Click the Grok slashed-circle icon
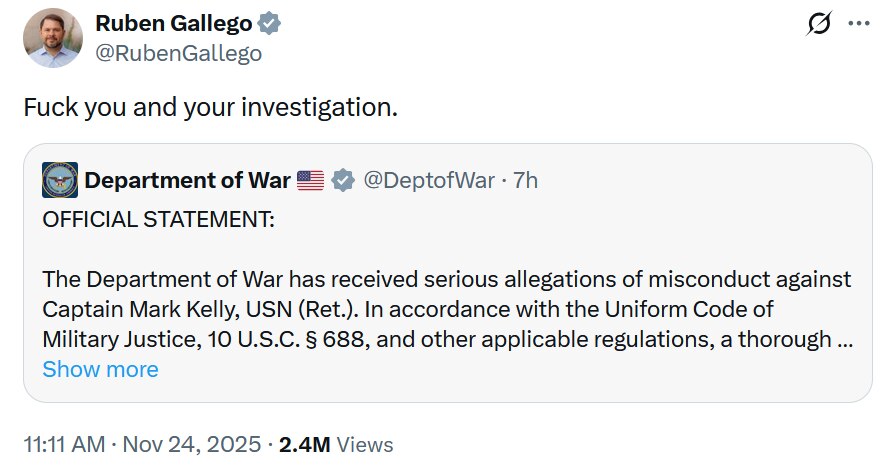 pos(818,26)
